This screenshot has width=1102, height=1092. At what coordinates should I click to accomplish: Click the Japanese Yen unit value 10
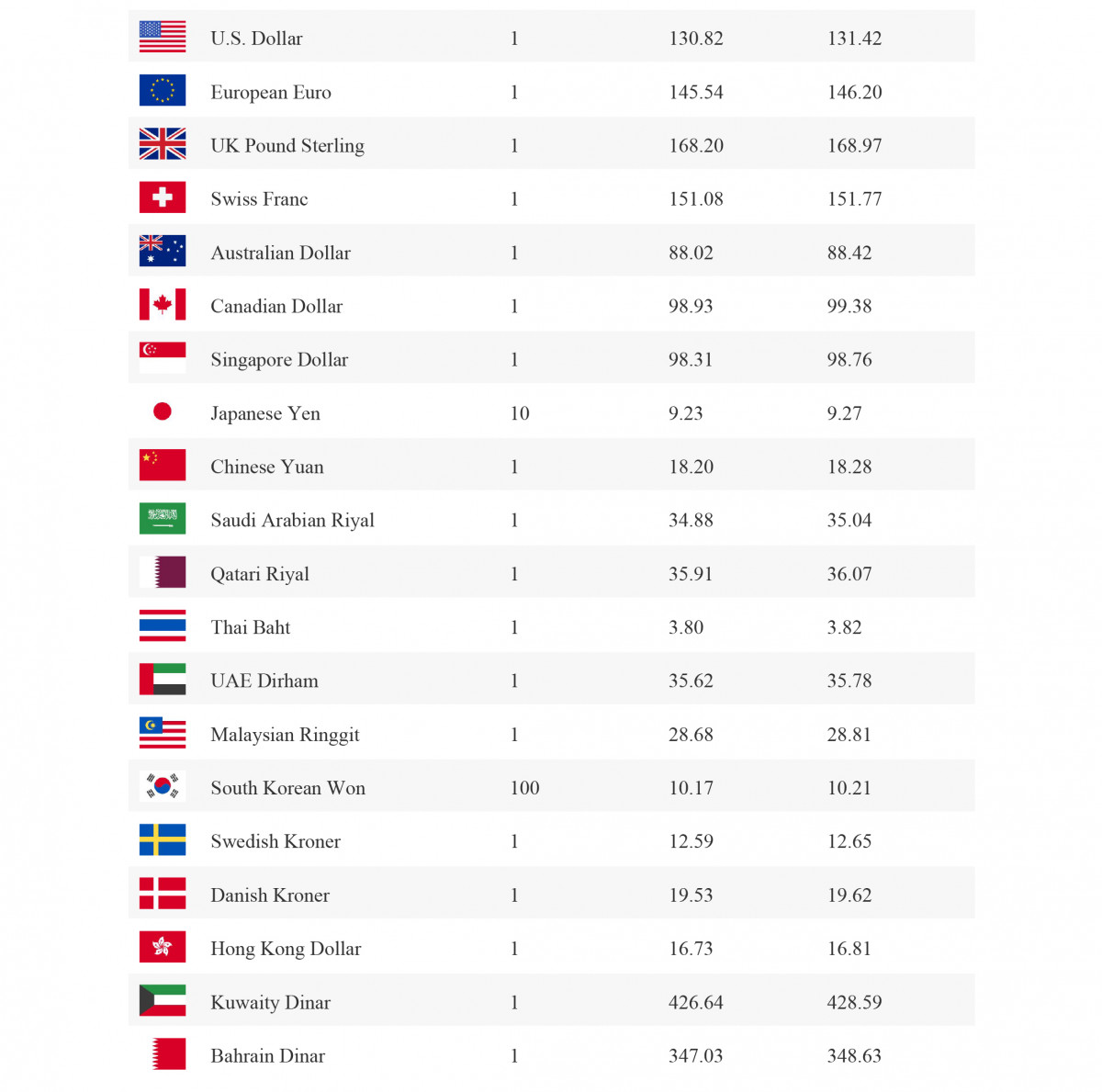520,413
